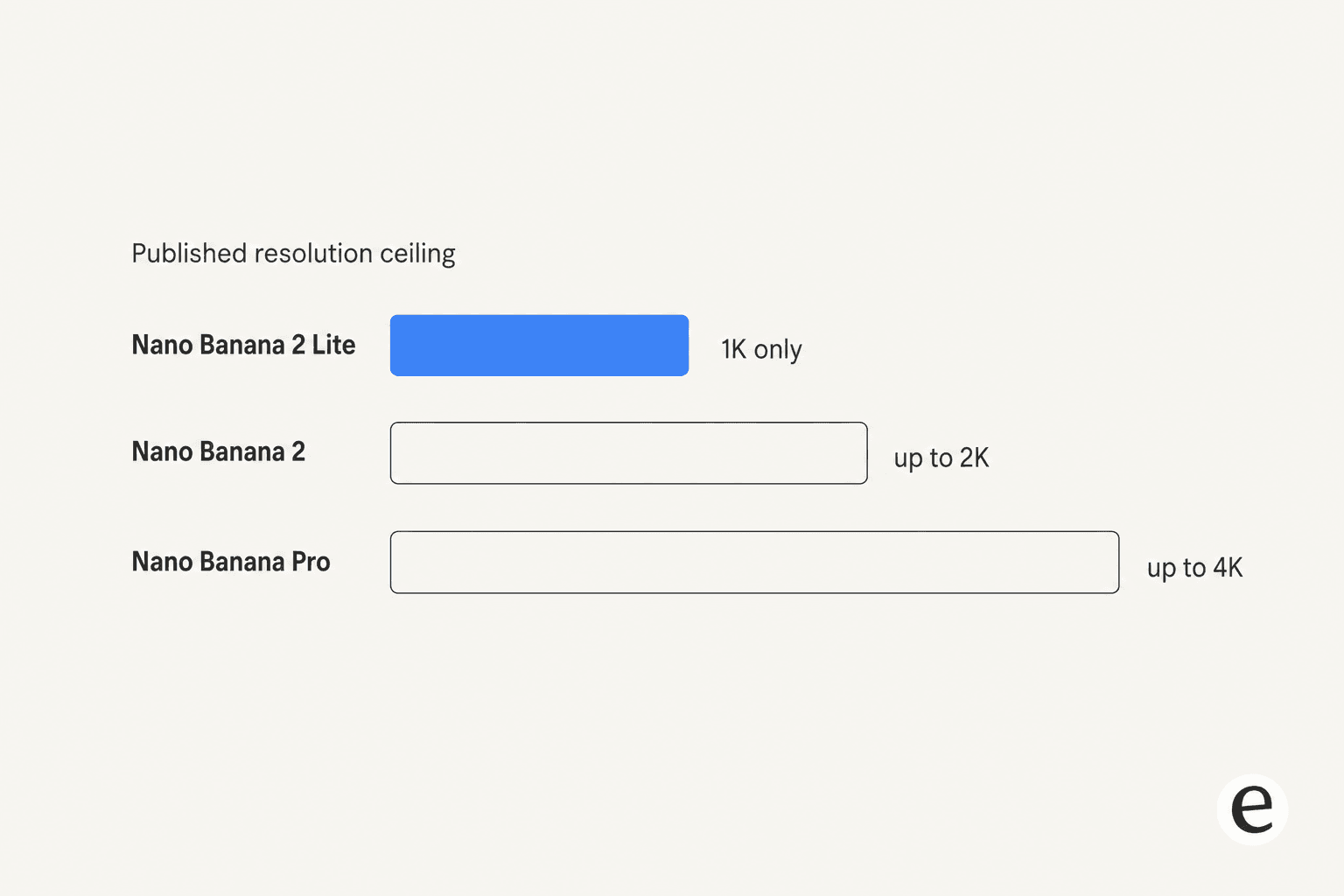
Task: Select the outlined Nano Banana Pro bar
Action: pyautogui.click(x=754, y=562)
